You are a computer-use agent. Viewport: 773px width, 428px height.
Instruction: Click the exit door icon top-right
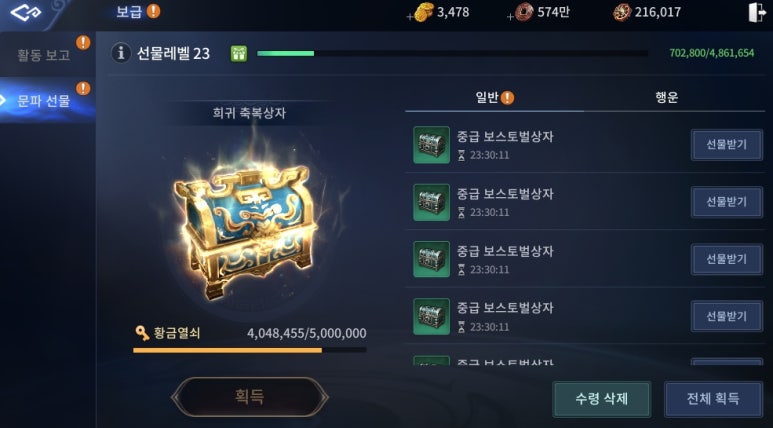[x=756, y=12]
